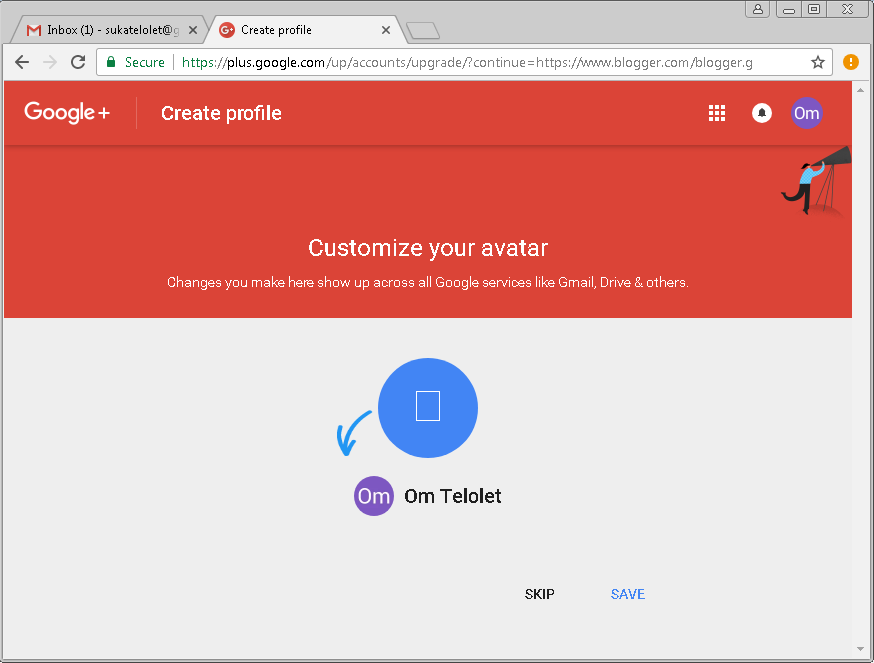Click the scrollbar up arrow
Image resolution: width=874 pixels, height=663 pixels.
861,90
